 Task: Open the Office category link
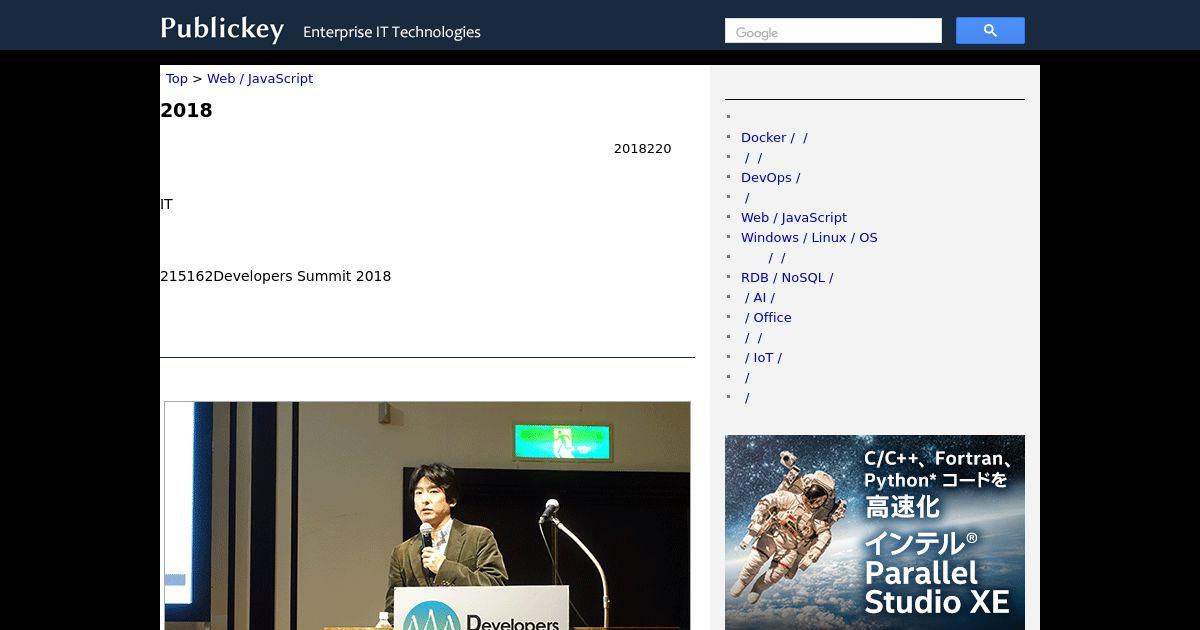point(768,318)
